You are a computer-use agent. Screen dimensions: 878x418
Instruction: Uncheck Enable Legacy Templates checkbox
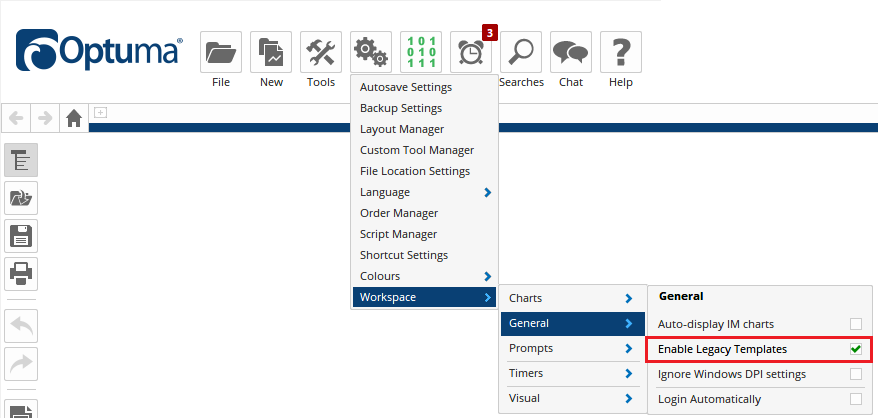856,349
